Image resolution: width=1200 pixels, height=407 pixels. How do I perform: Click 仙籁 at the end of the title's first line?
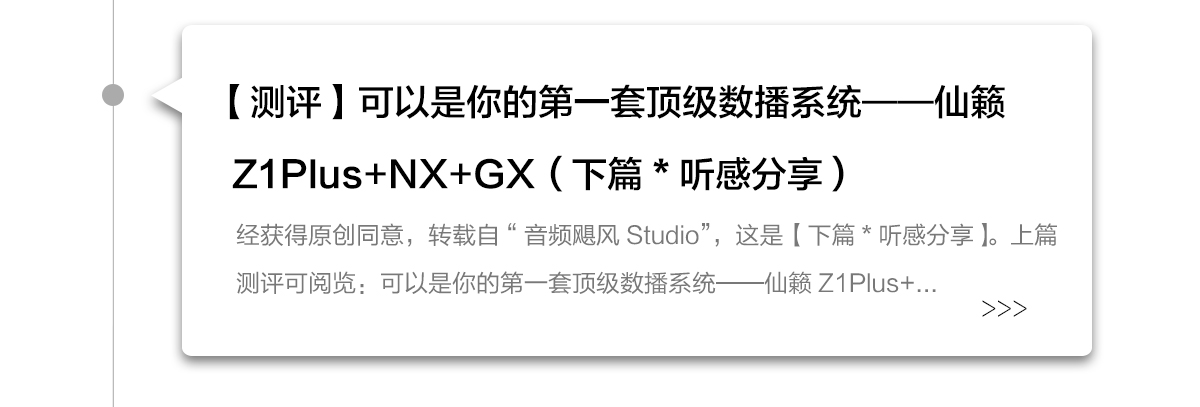(x=970, y=103)
